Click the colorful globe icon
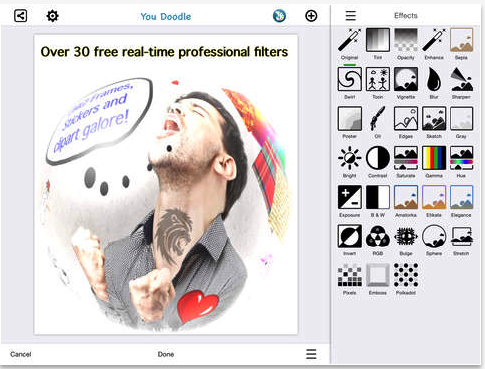 [279, 16]
